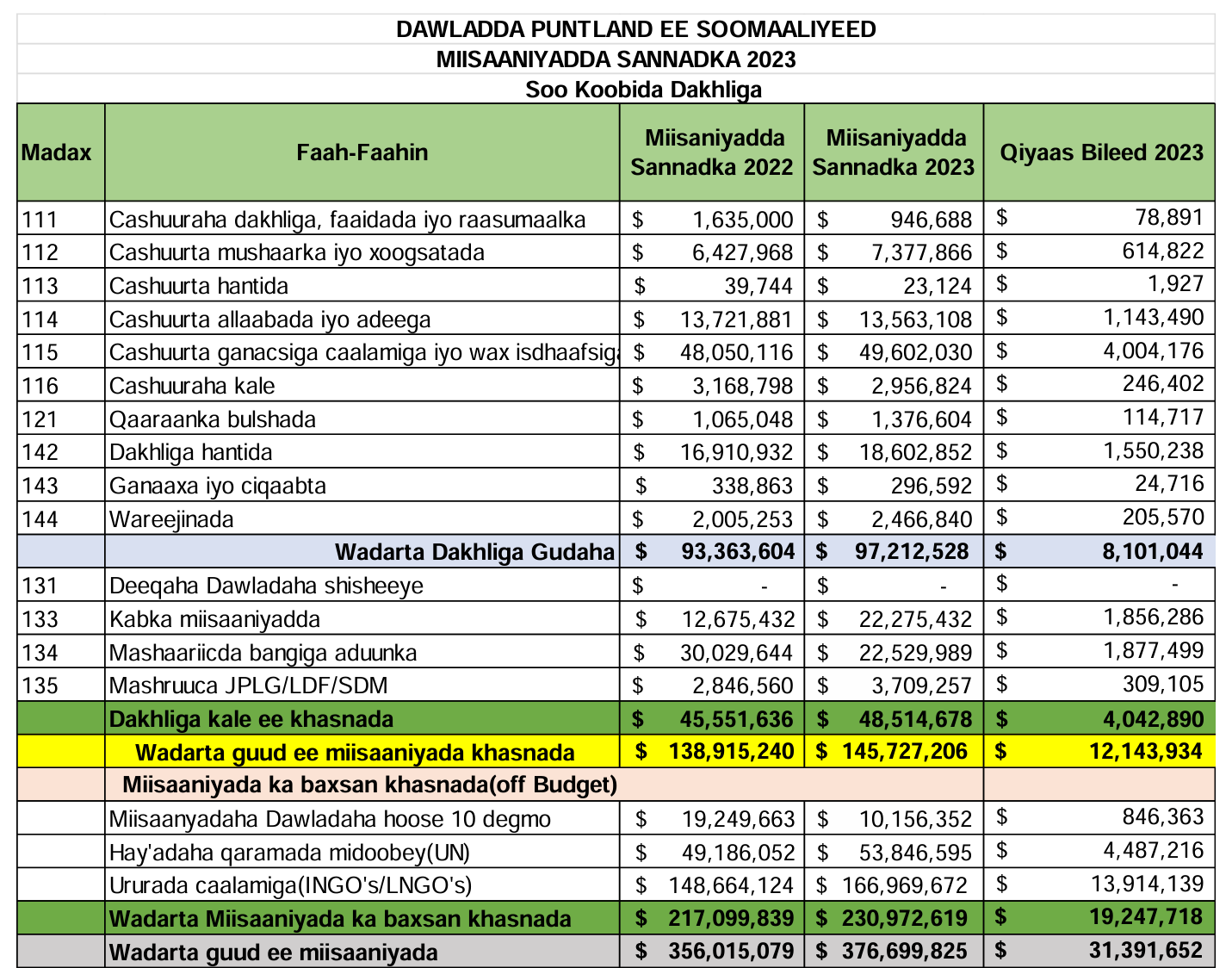Select the monthly value 8,101,044
Viewport: 1232px width, 968px height.
pos(1152,552)
